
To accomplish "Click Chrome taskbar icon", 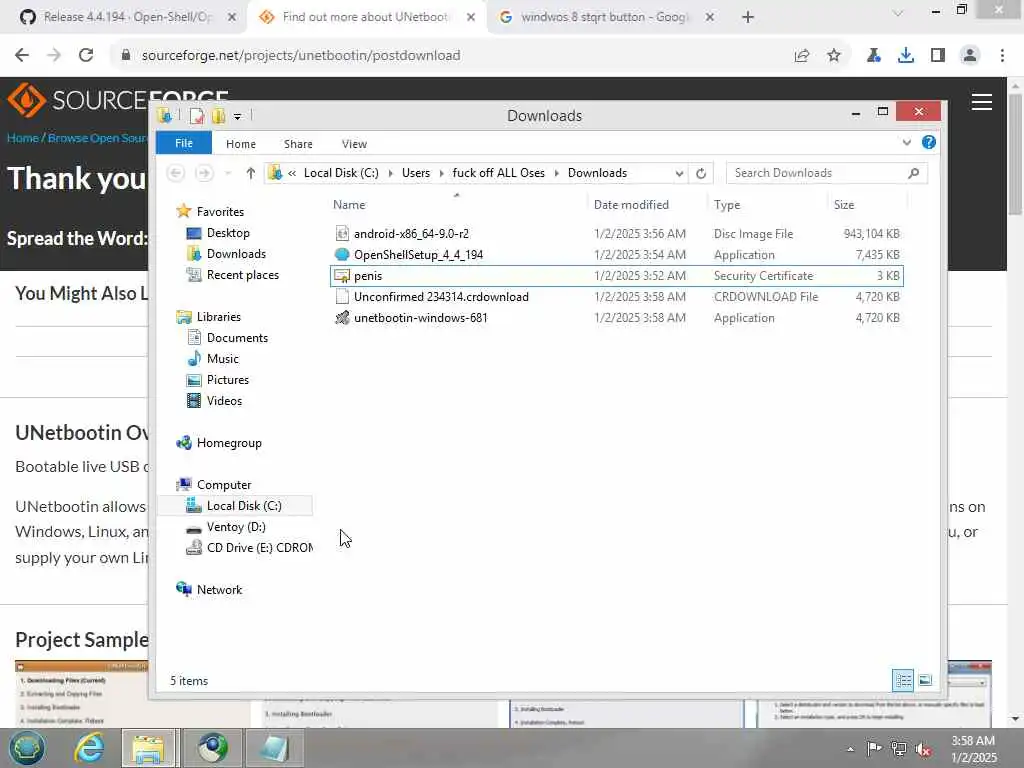I will pos(212,748).
